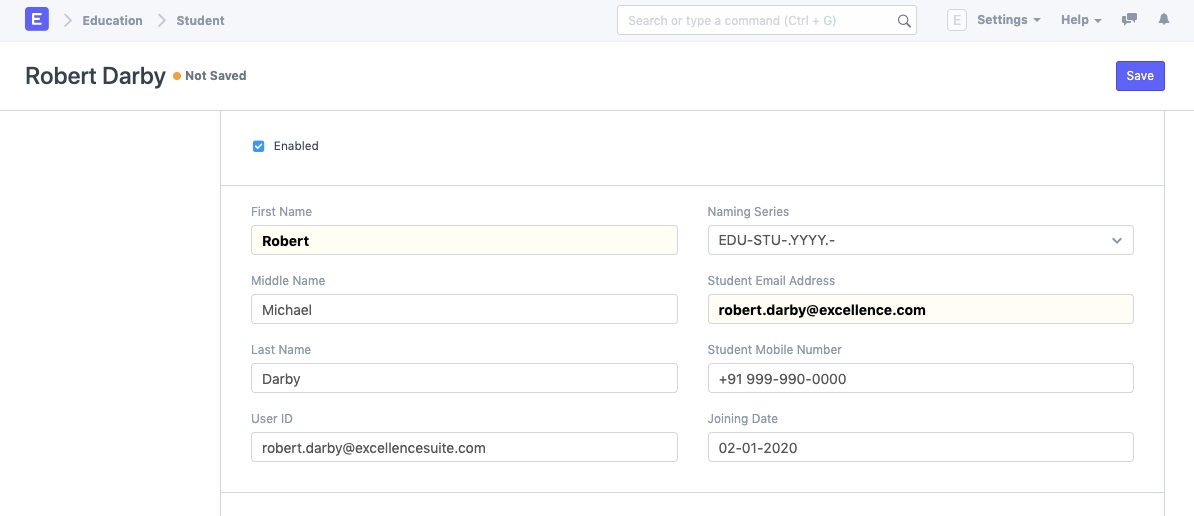This screenshot has width=1194, height=516.
Task: Open the Naming Series dropdown
Action: pyautogui.click(x=920, y=241)
